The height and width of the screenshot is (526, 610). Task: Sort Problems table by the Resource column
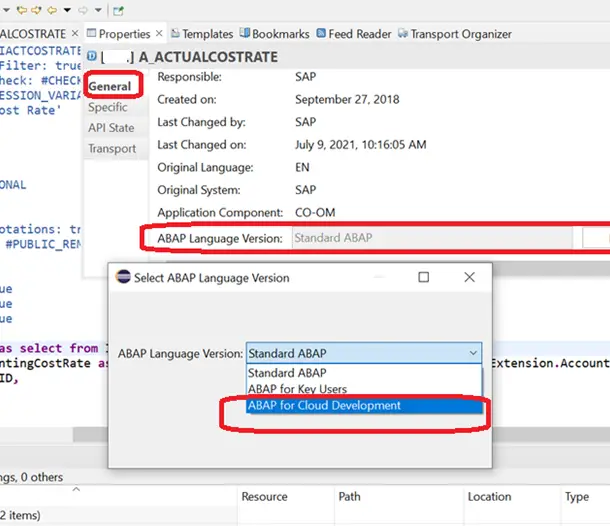coord(265,496)
